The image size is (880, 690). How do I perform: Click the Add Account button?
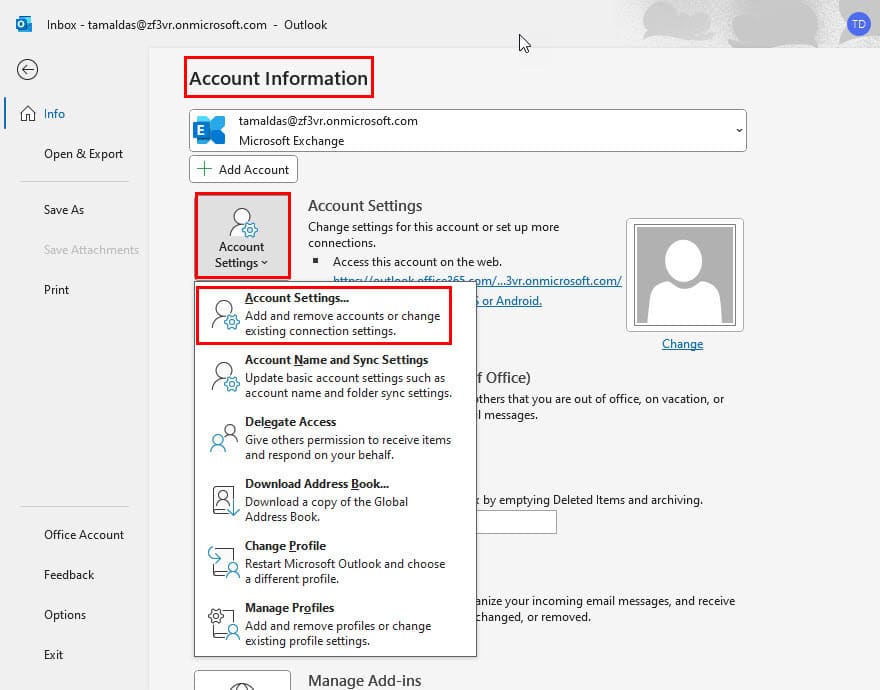click(244, 169)
